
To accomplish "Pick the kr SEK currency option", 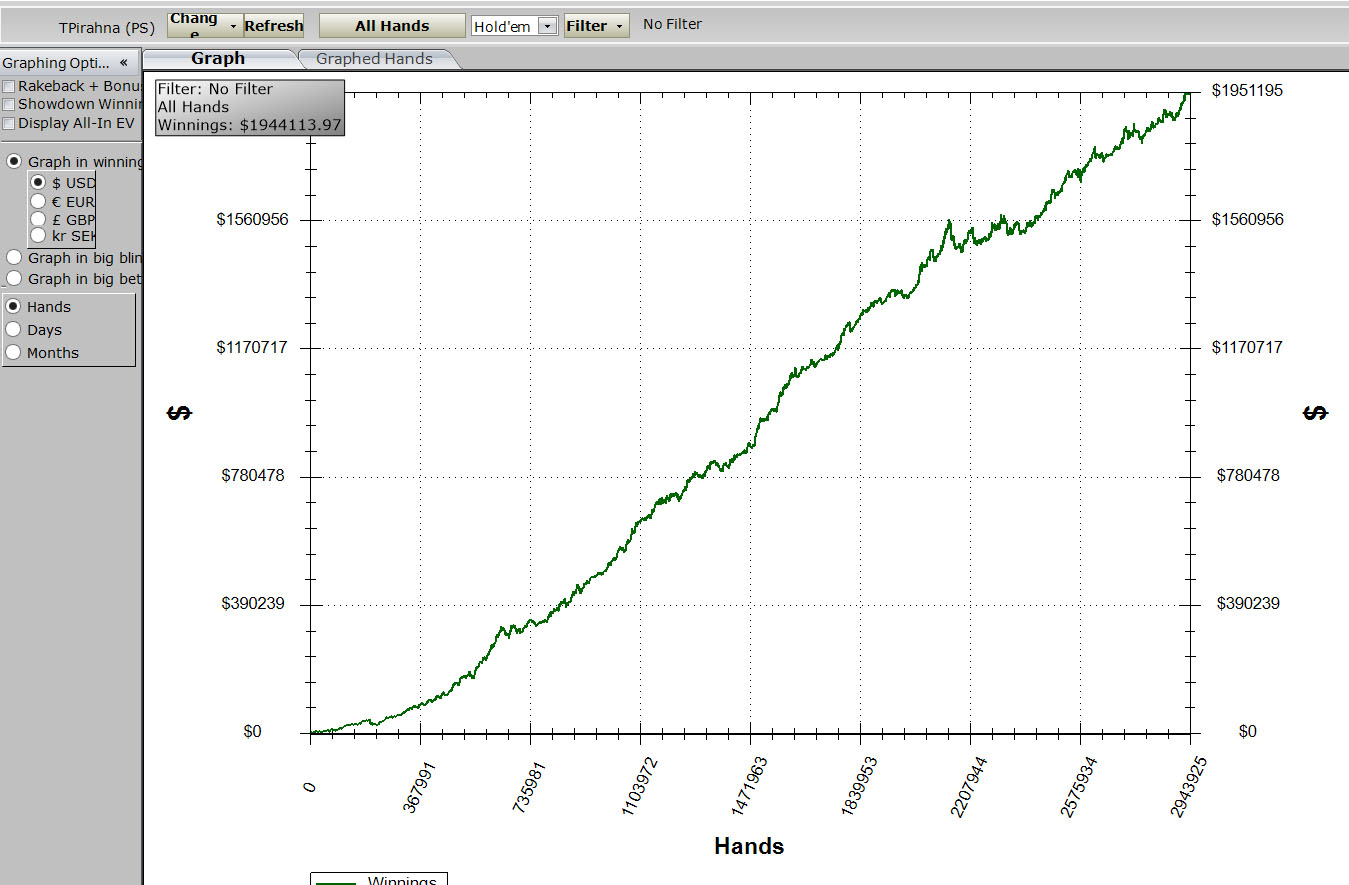I will [x=38, y=236].
